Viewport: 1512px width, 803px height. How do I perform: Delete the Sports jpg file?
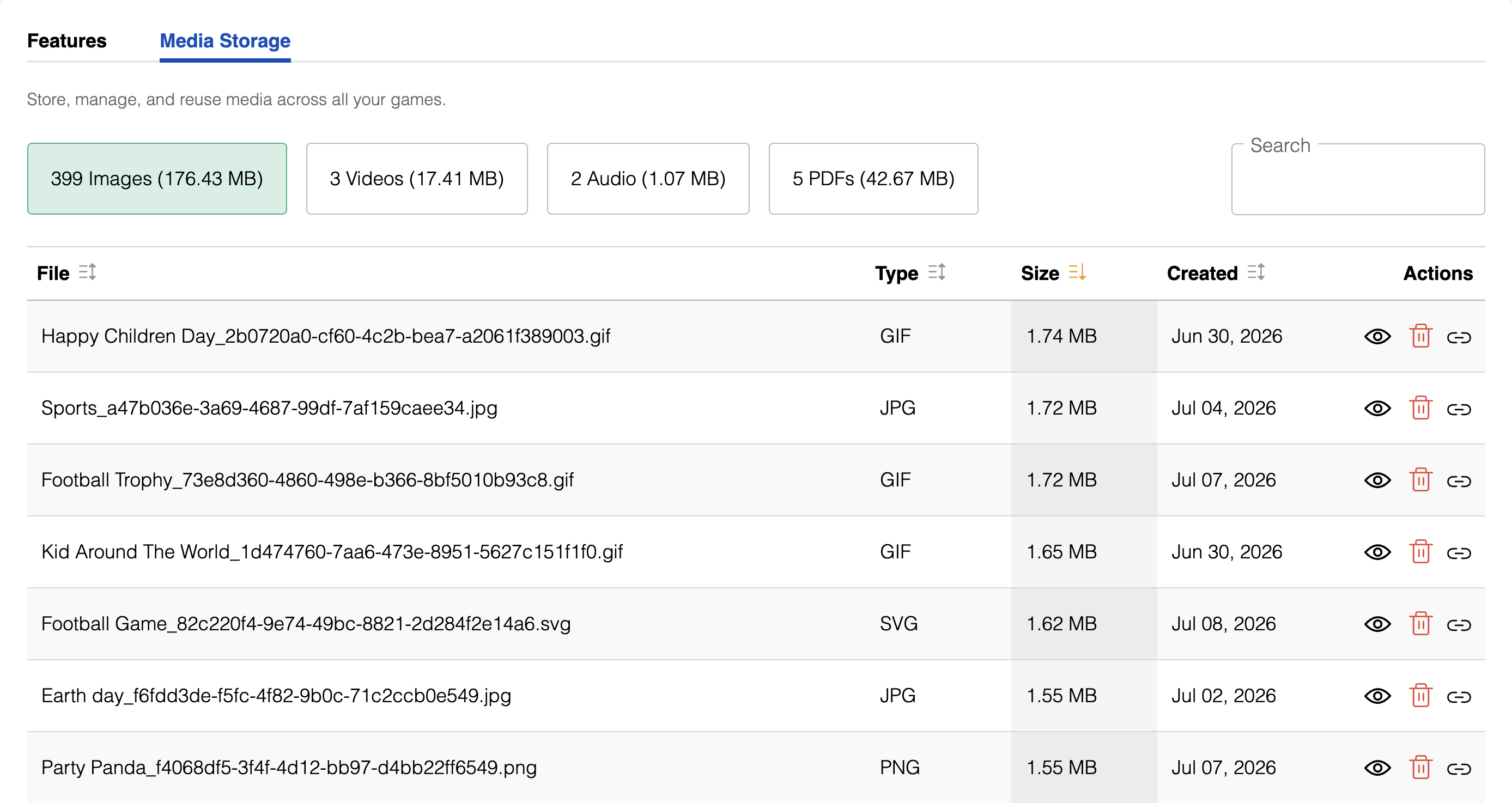[x=1420, y=407]
